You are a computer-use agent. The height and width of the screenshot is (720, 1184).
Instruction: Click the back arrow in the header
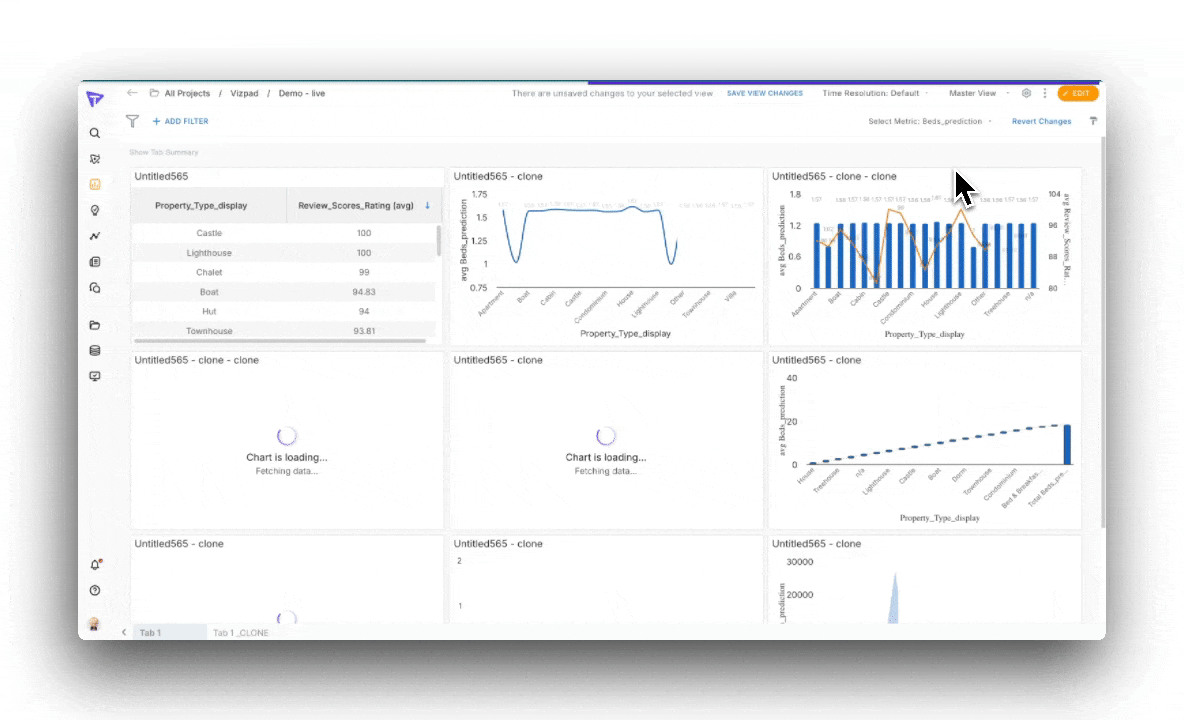132,93
